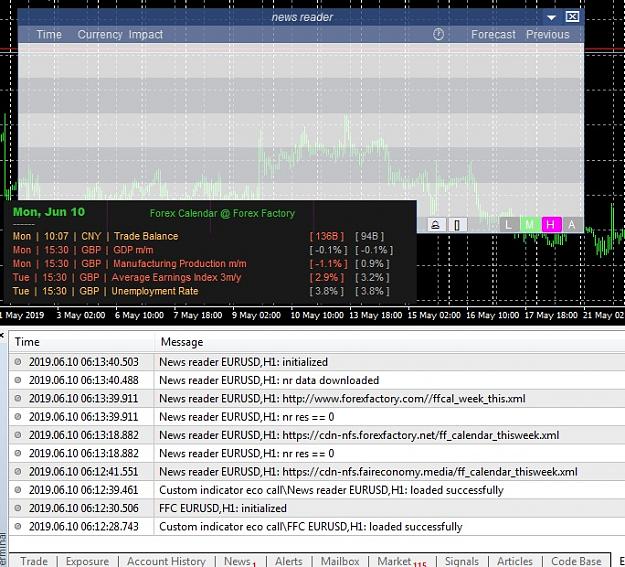
Task: Open the Signals tab
Action: 462,561
